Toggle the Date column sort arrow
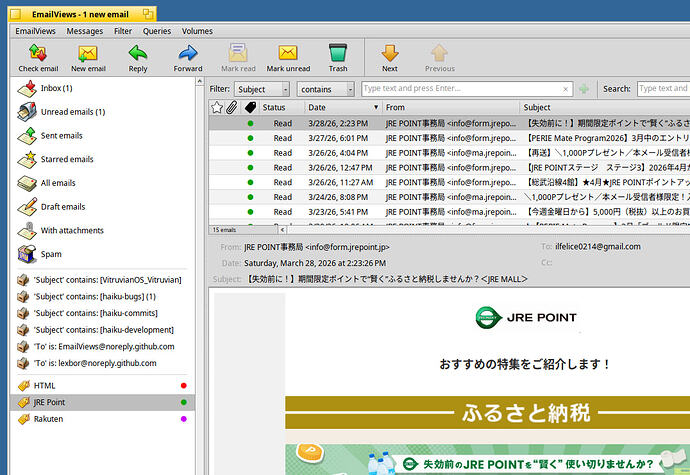The width and height of the screenshot is (690, 475). 376,107
